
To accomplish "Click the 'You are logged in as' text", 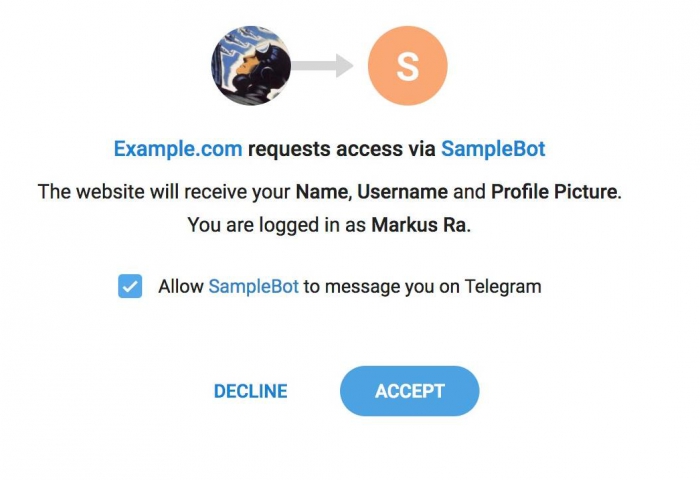I will pyautogui.click(x=277, y=225).
